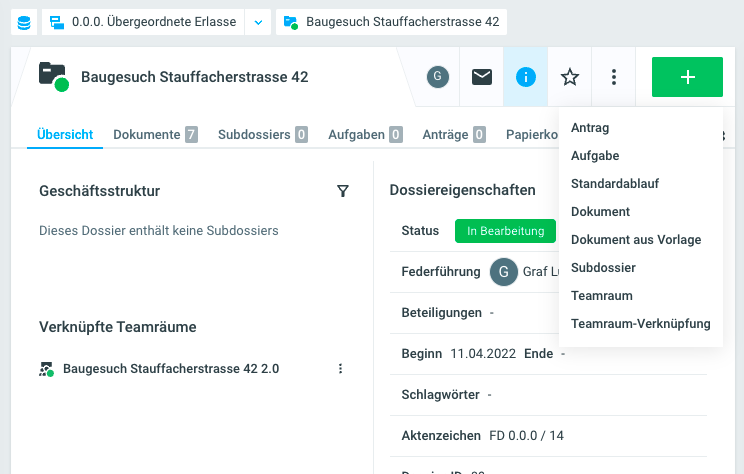Open the mail envelope icon
The height and width of the screenshot is (474, 744).
[x=482, y=77]
